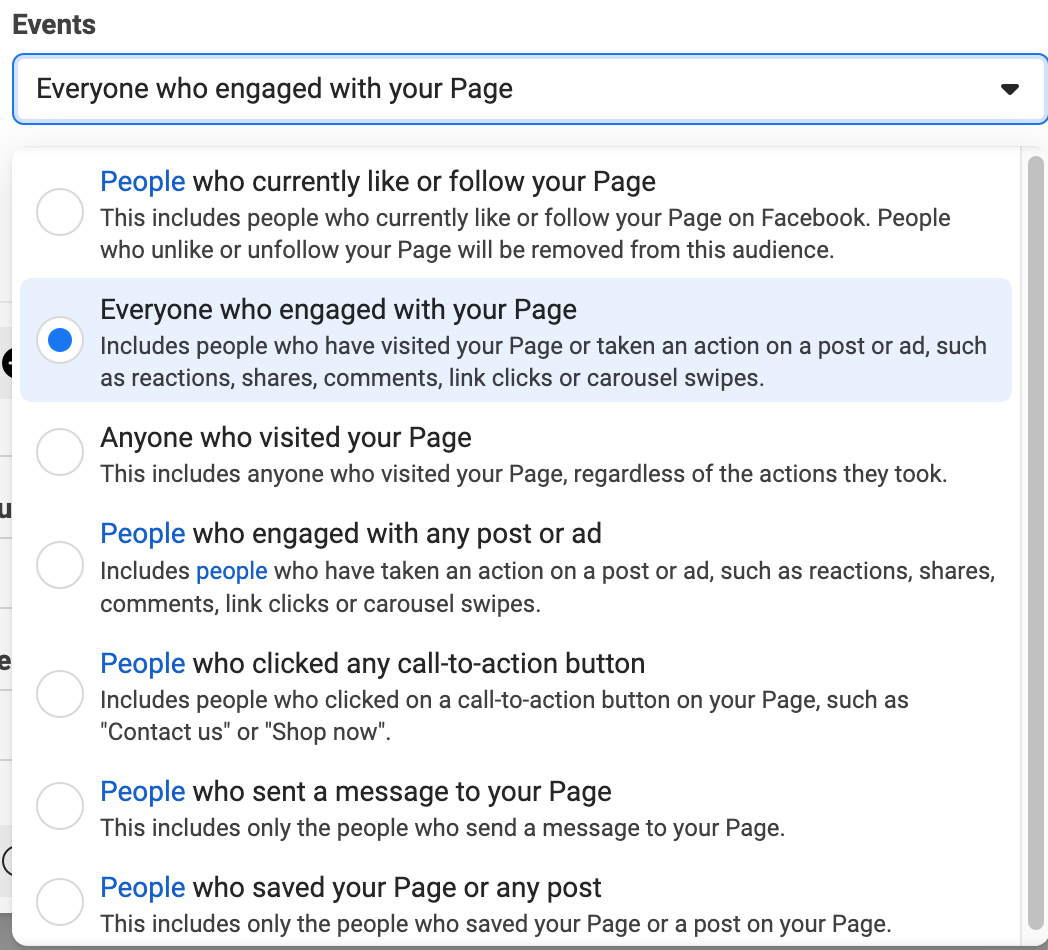
Task: Click the People link for message senders option
Action: tap(142, 791)
